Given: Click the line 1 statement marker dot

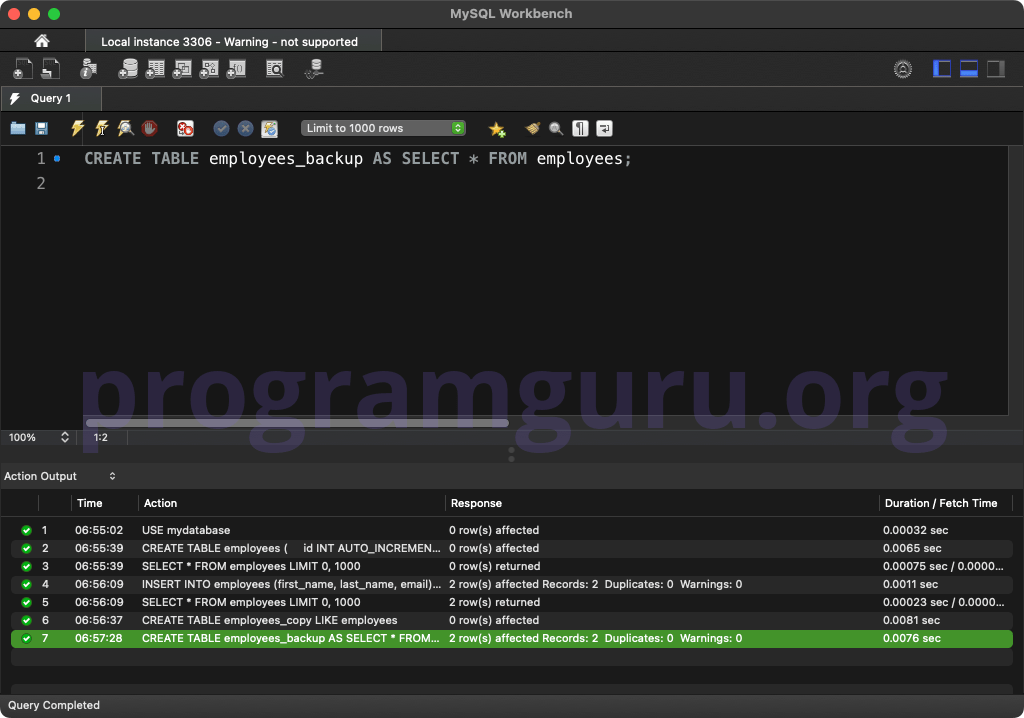Looking at the screenshot, I should click(57, 158).
